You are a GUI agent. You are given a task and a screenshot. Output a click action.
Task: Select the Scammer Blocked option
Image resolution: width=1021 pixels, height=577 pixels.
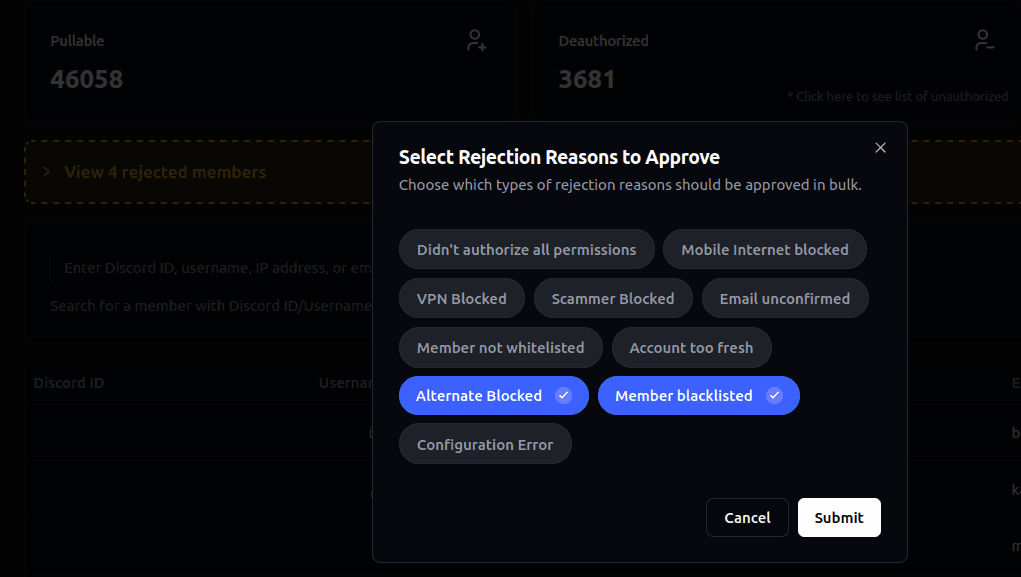pyautogui.click(x=612, y=299)
